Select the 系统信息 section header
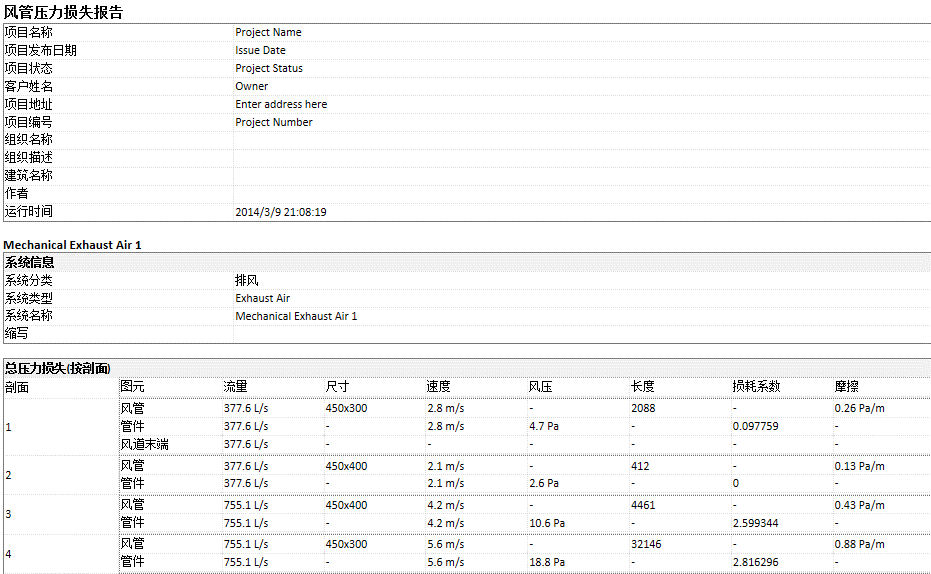931x574 pixels. 29,262
